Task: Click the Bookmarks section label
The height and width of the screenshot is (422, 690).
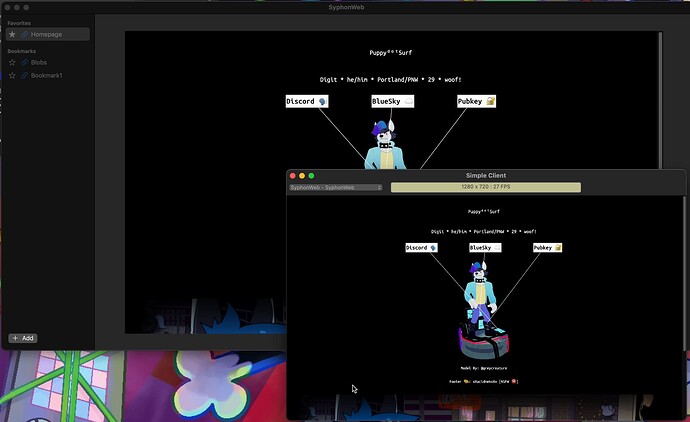Action: pyautogui.click(x=22, y=51)
